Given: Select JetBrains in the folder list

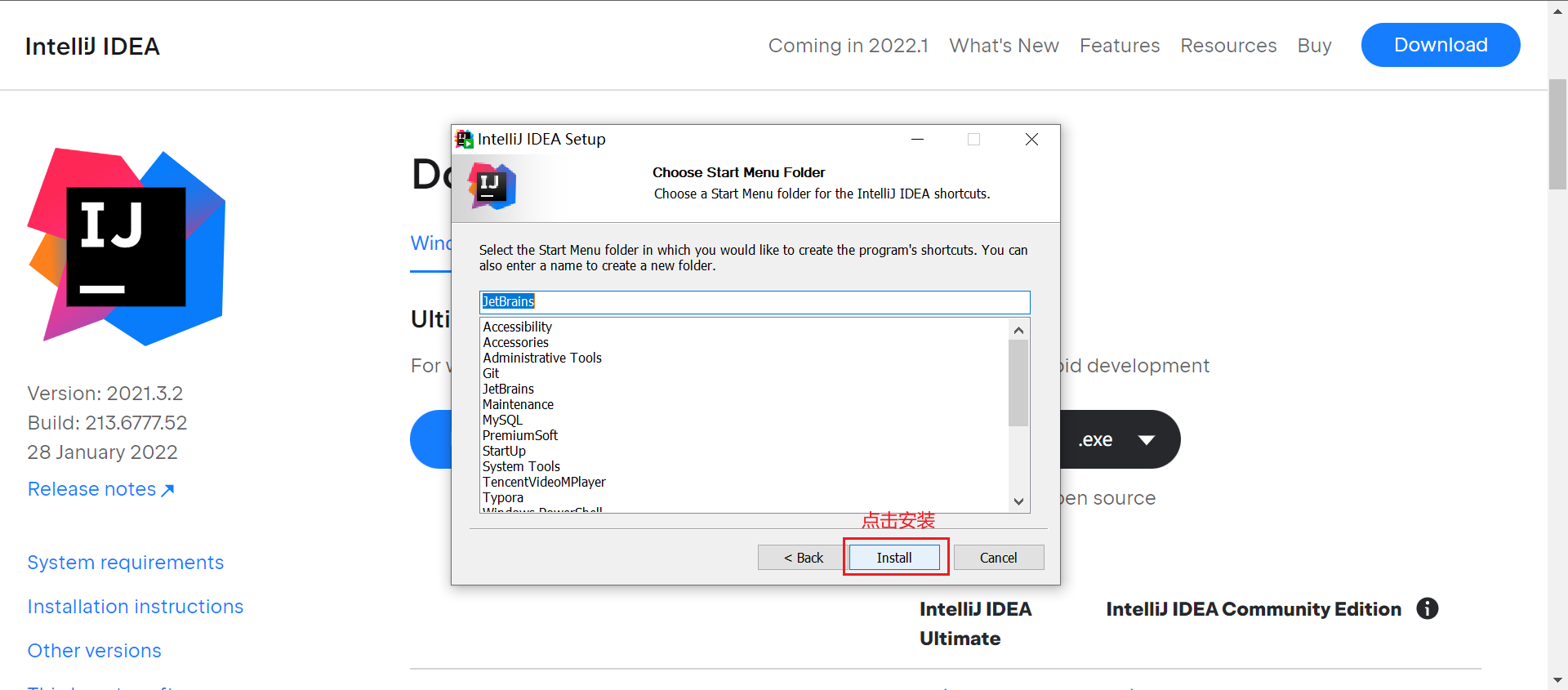Looking at the screenshot, I should (x=508, y=389).
